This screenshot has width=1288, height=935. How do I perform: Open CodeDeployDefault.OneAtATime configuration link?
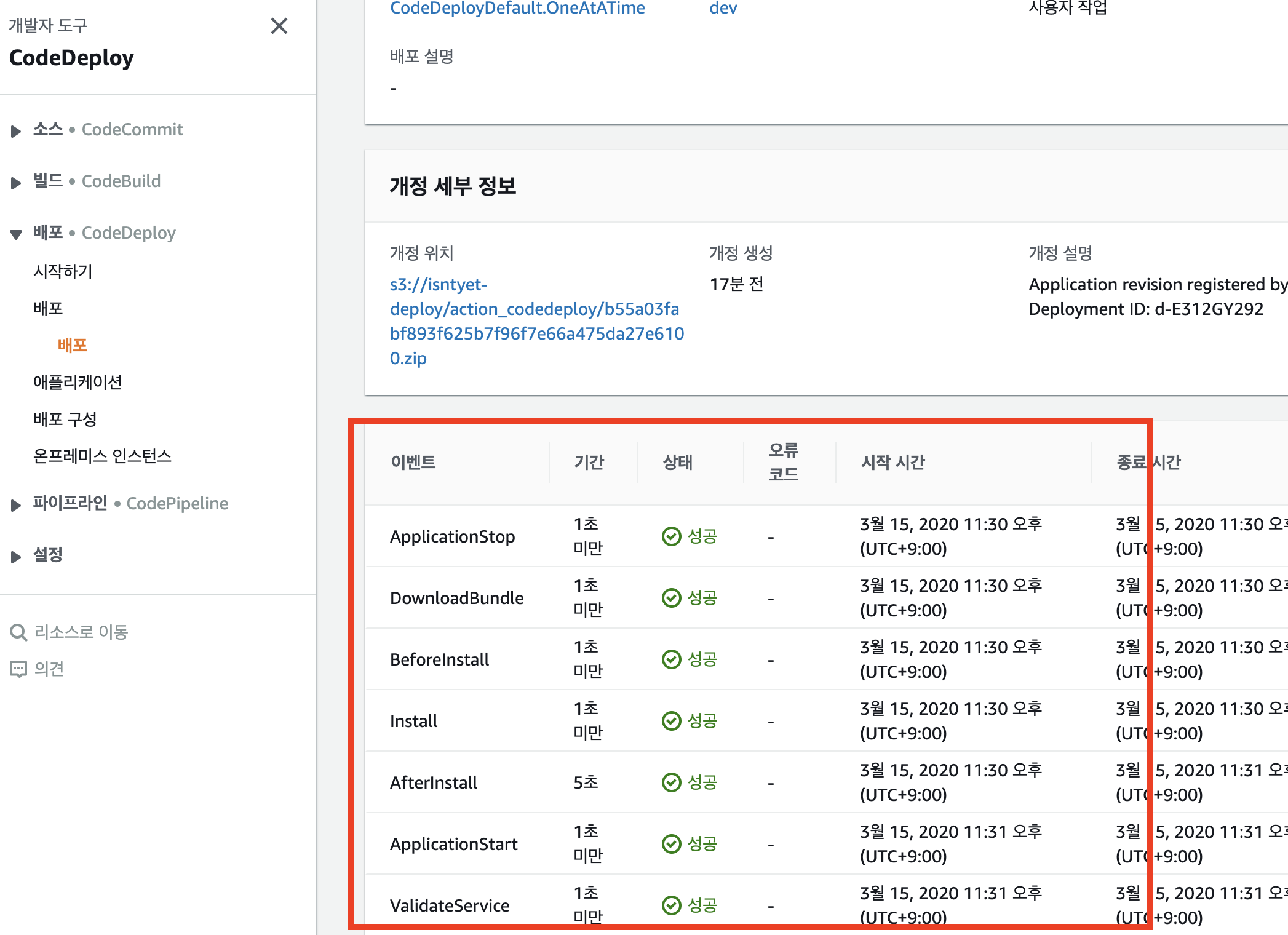[x=517, y=8]
